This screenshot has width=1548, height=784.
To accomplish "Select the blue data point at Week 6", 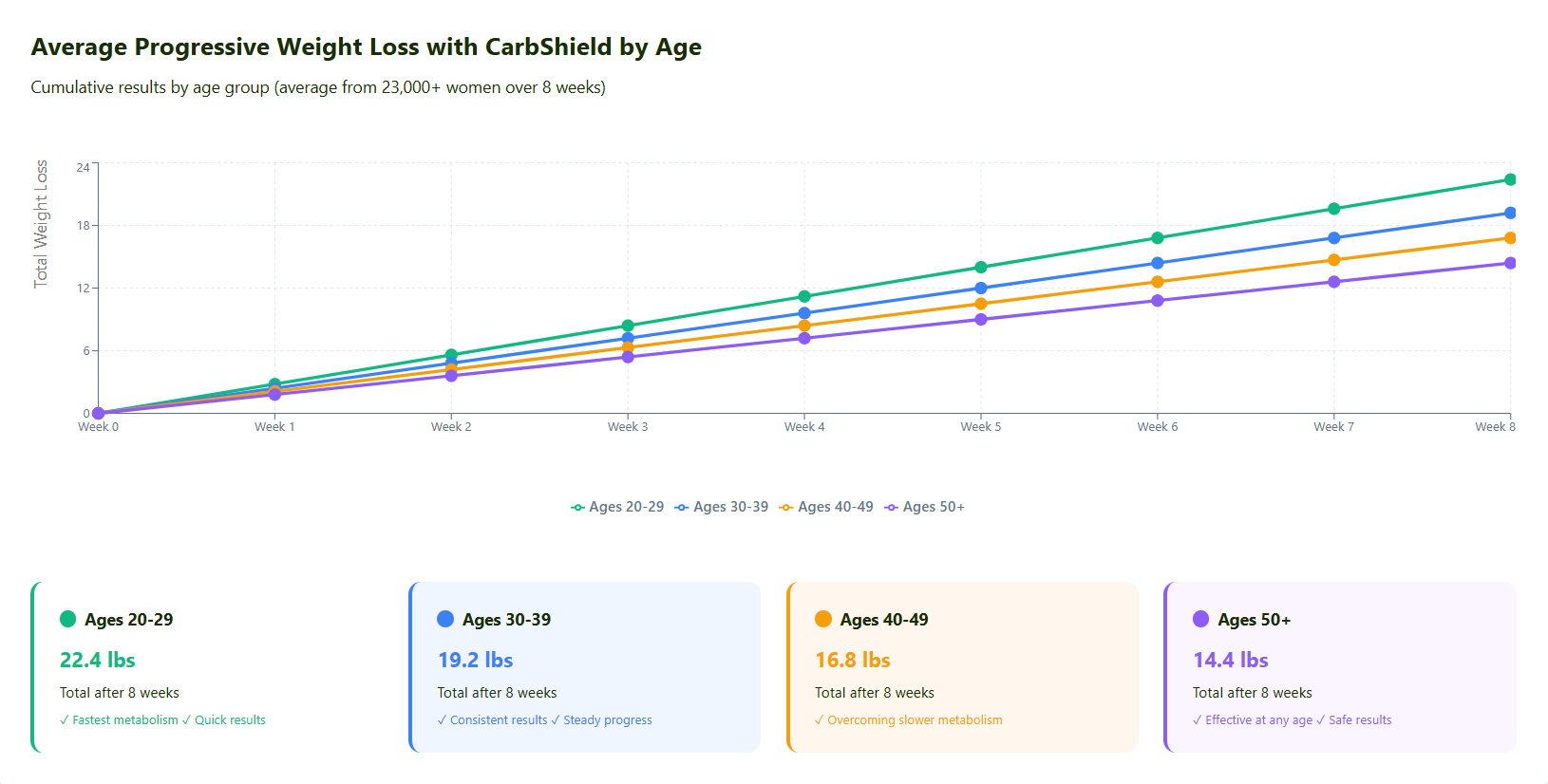I will pyautogui.click(x=1157, y=263).
